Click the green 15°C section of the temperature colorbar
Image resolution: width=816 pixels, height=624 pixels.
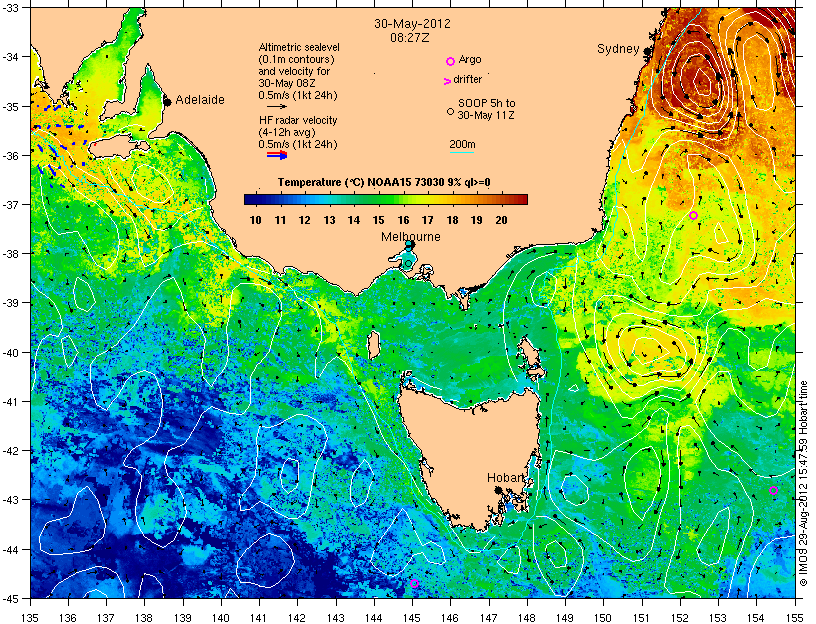378,199
